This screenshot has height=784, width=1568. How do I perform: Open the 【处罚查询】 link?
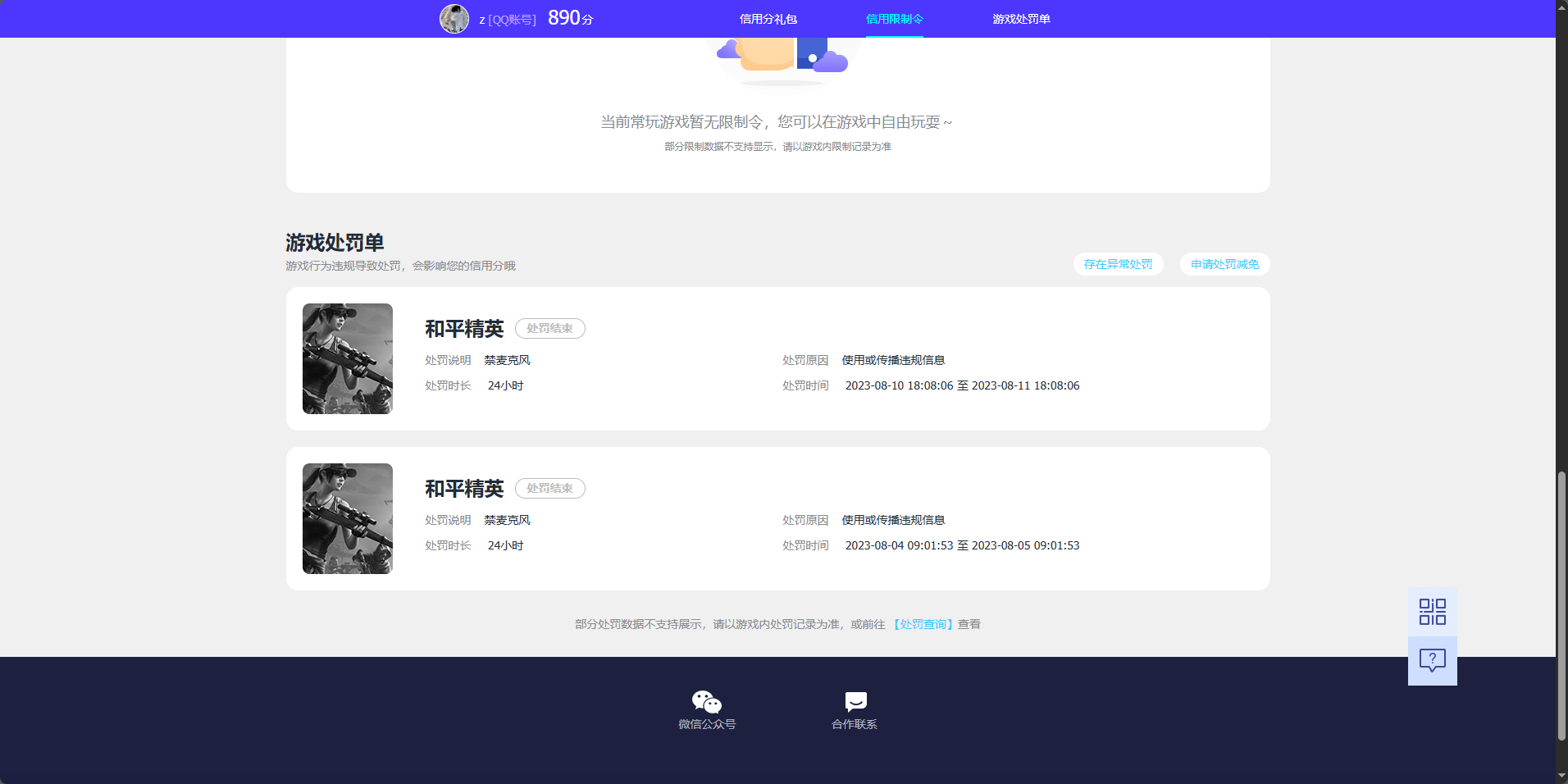pyautogui.click(x=923, y=624)
